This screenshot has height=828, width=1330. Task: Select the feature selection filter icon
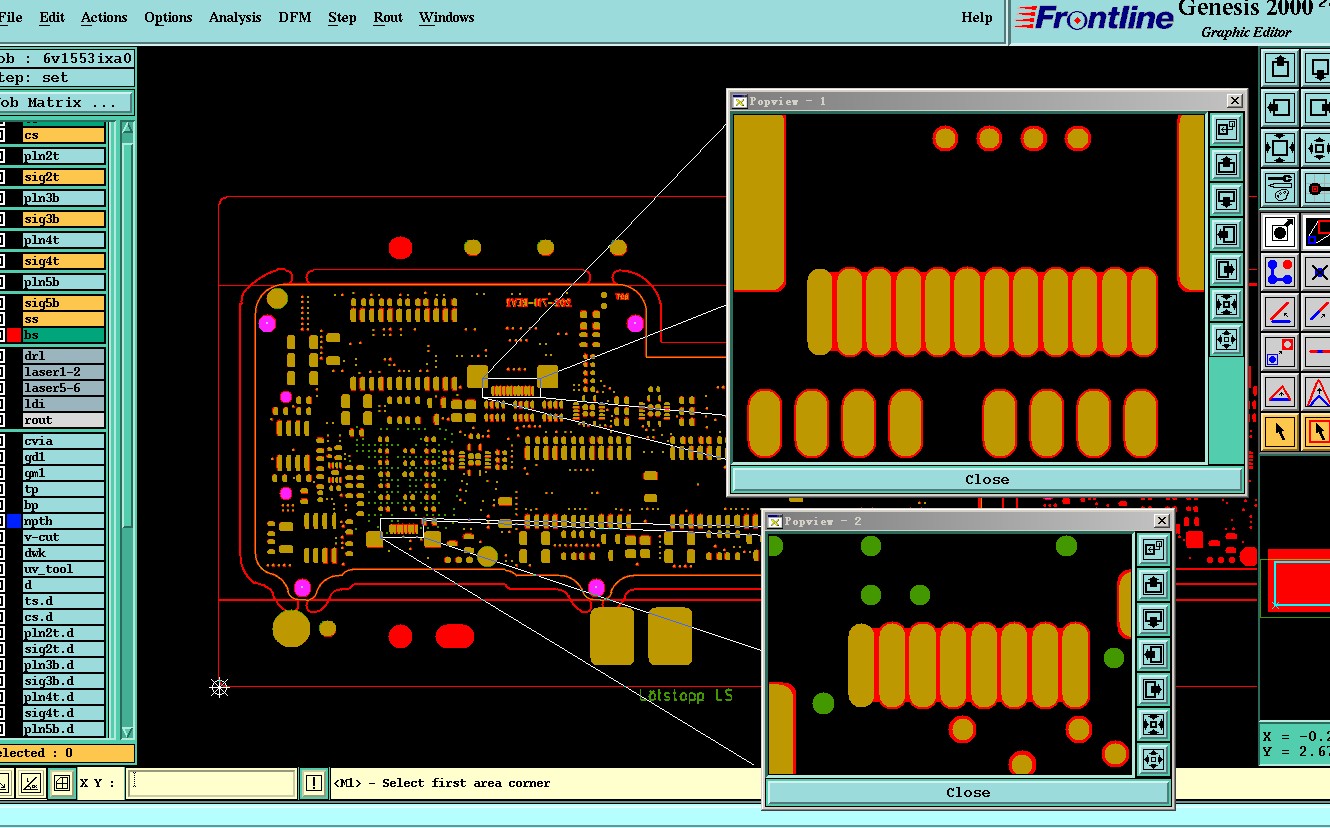click(1280, 232)
